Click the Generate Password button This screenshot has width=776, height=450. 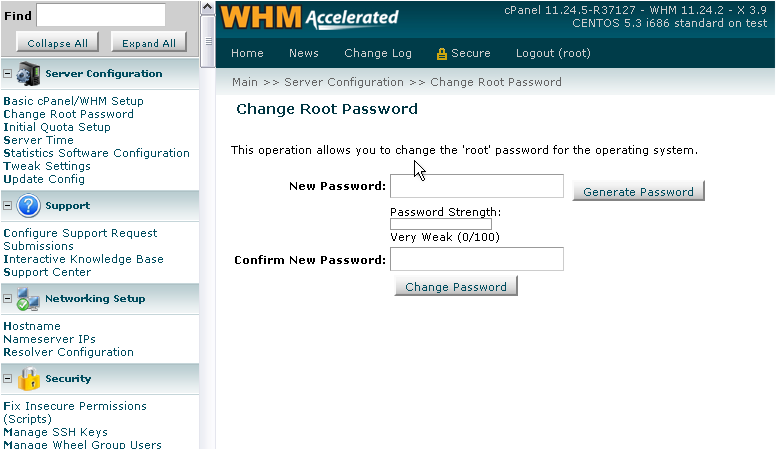click(638, 192)
